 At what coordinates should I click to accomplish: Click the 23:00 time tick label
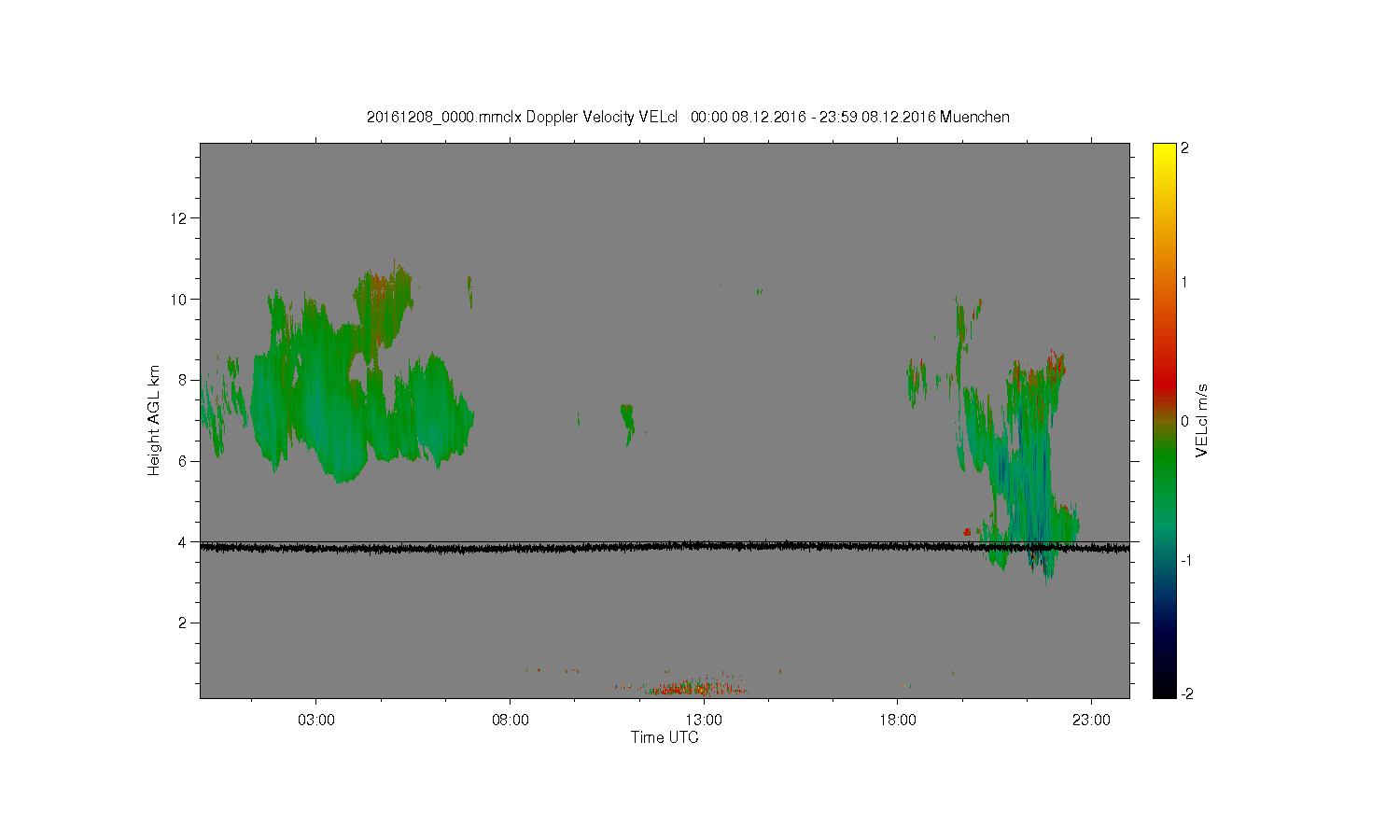point(1091,721)
